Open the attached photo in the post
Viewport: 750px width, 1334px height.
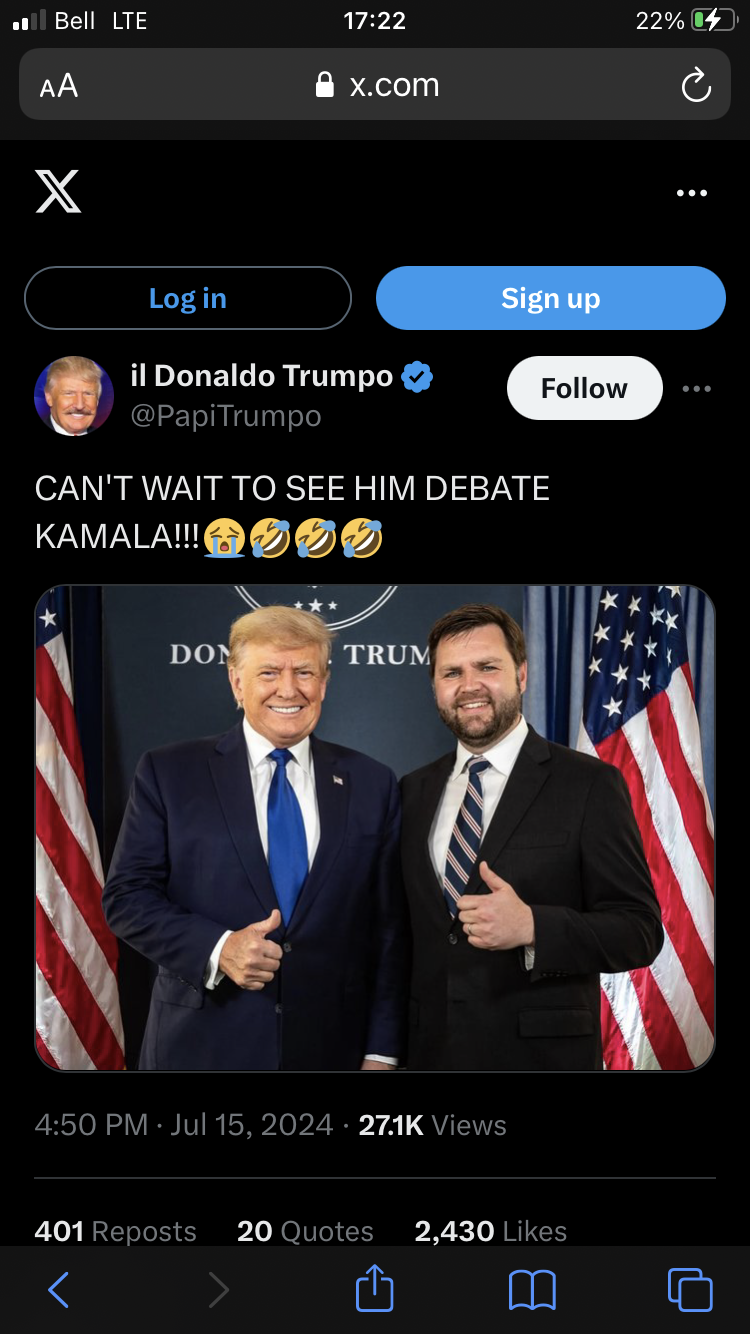(375, 828)
